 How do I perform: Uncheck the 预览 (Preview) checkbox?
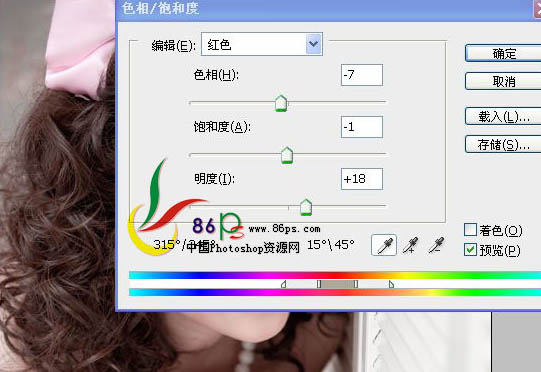coord(470,249)
